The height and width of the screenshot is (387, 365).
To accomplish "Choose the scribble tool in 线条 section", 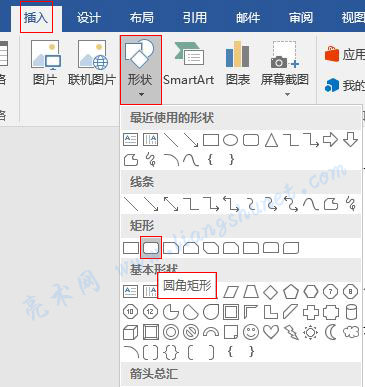I will tap(351, 204).
